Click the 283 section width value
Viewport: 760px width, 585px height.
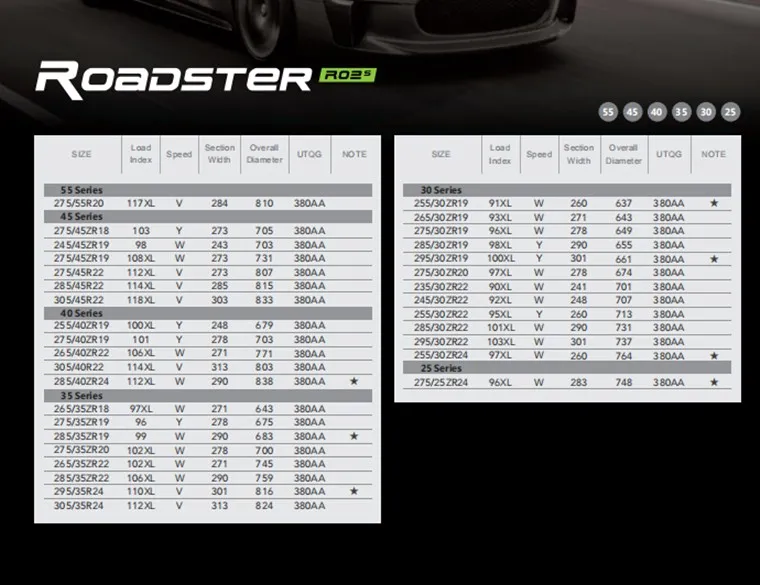coord(579,382)
